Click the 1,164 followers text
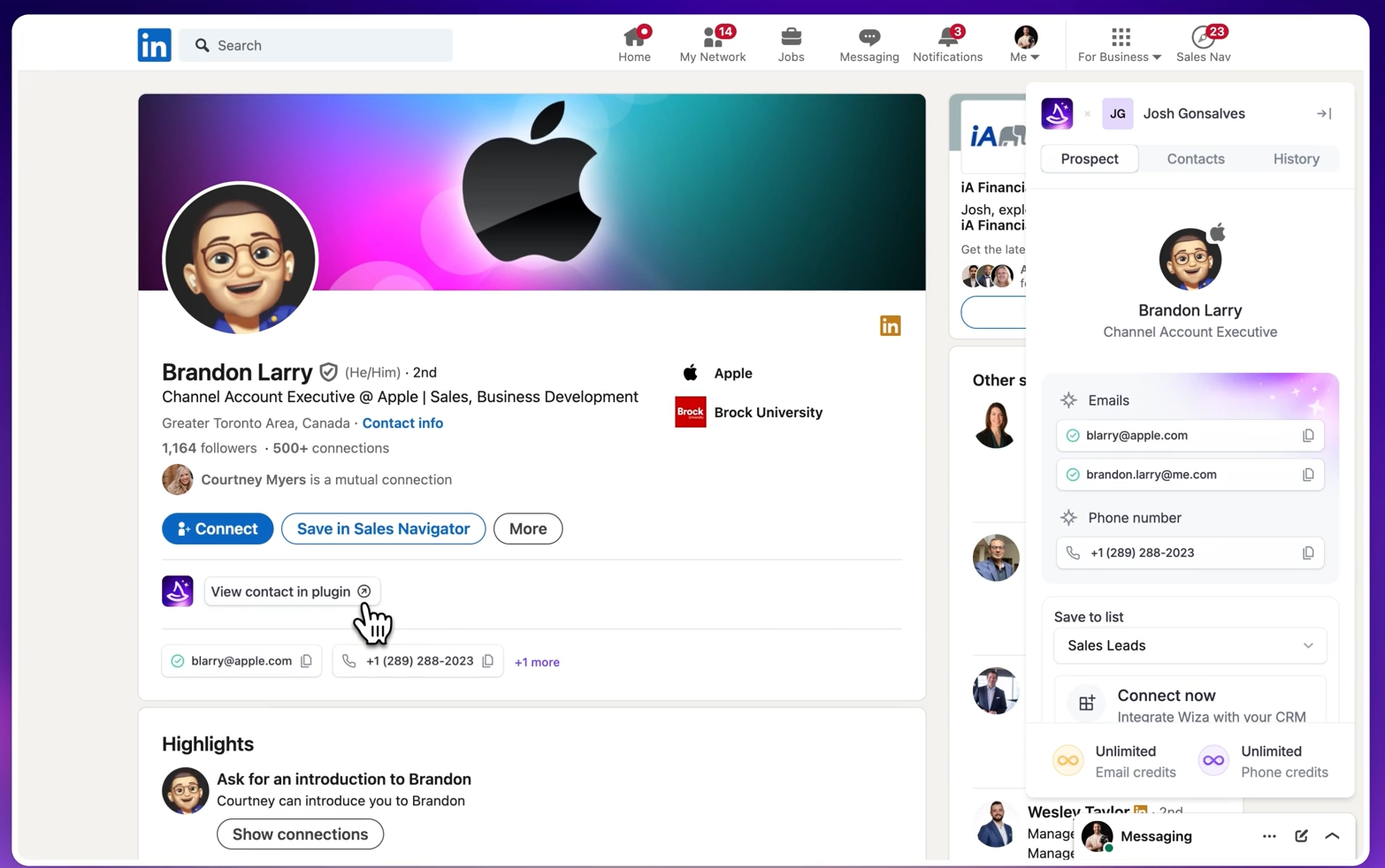 coord(210,448)
